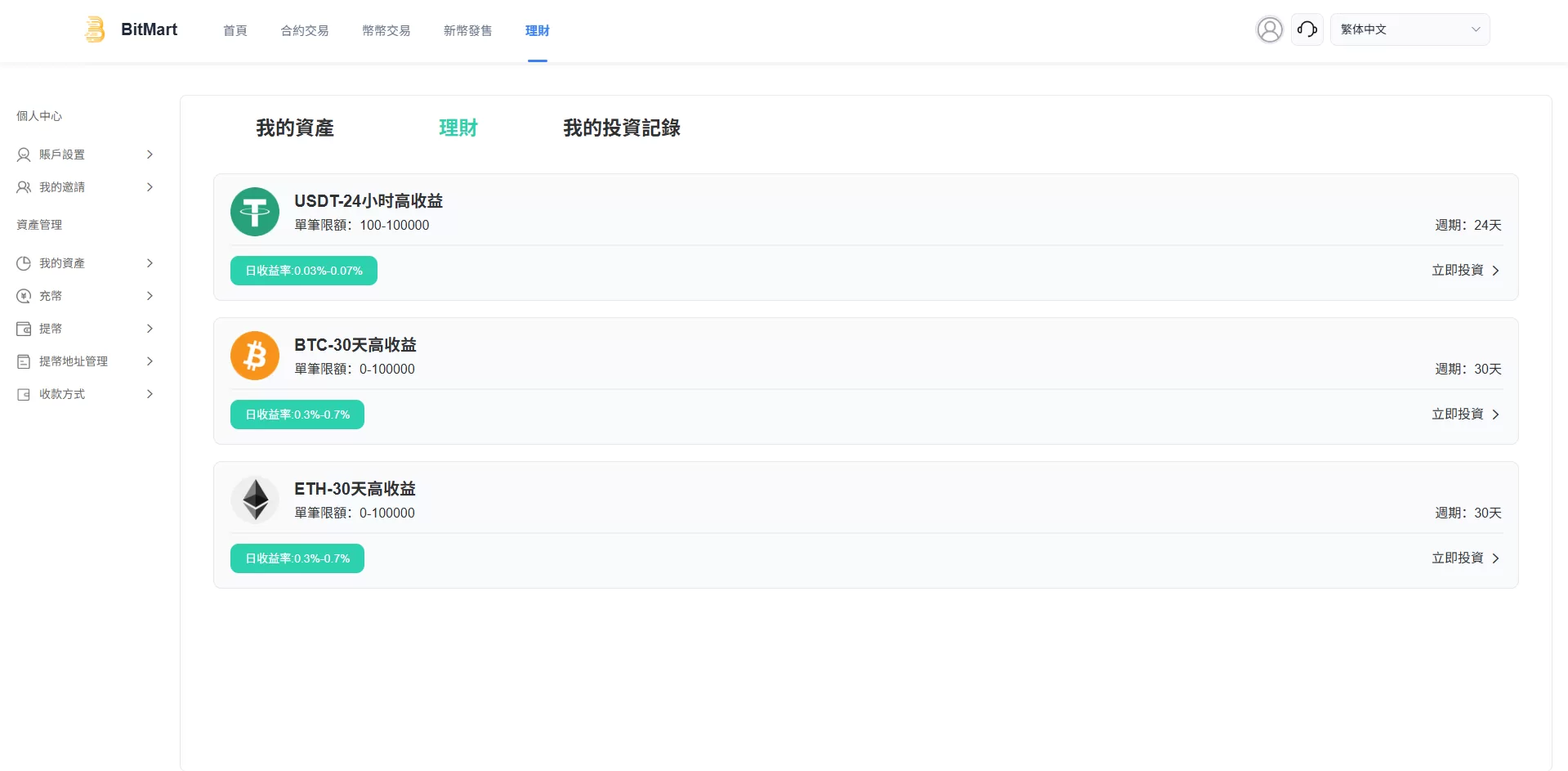1568x771 pixels.
Task: Click the 提幣 withdraw wallet icon
Action: (x=24, y=329)
